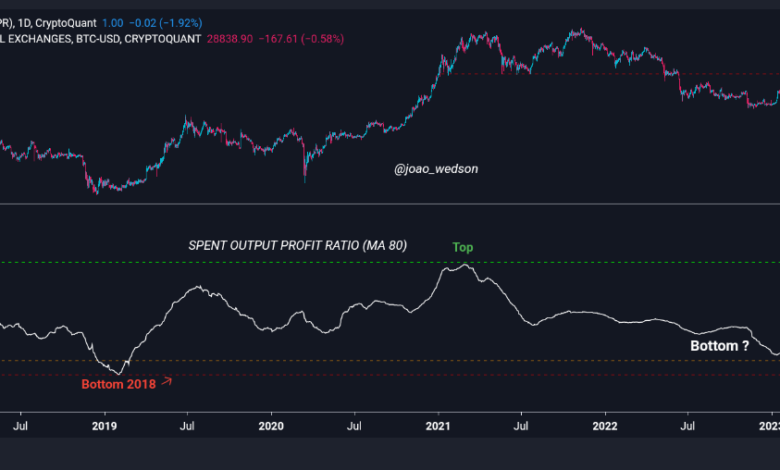Select the 2021 time axis label
Screen dimensions: 780x470
(x=437, y=426)
